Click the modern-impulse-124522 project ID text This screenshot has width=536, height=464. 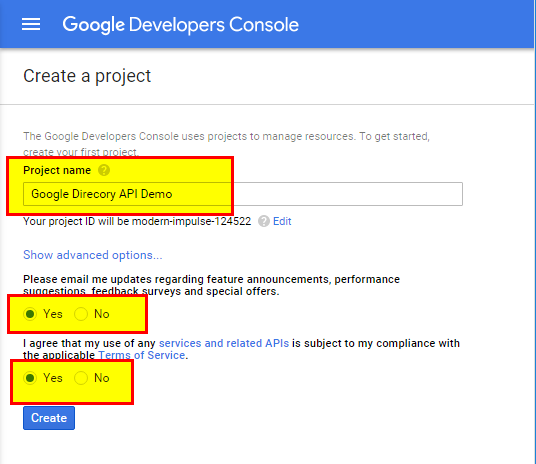[191, 221]
